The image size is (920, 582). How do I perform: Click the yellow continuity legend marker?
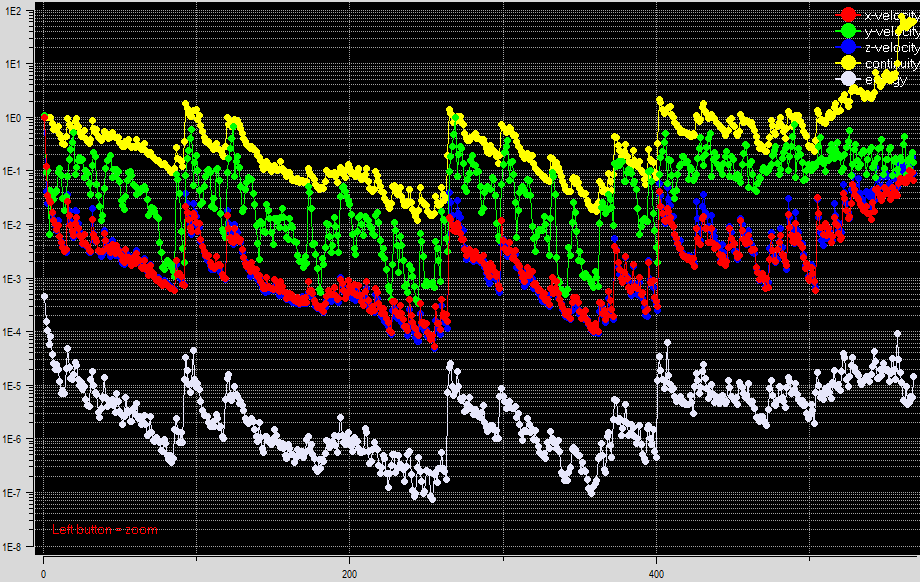point(849,64)
